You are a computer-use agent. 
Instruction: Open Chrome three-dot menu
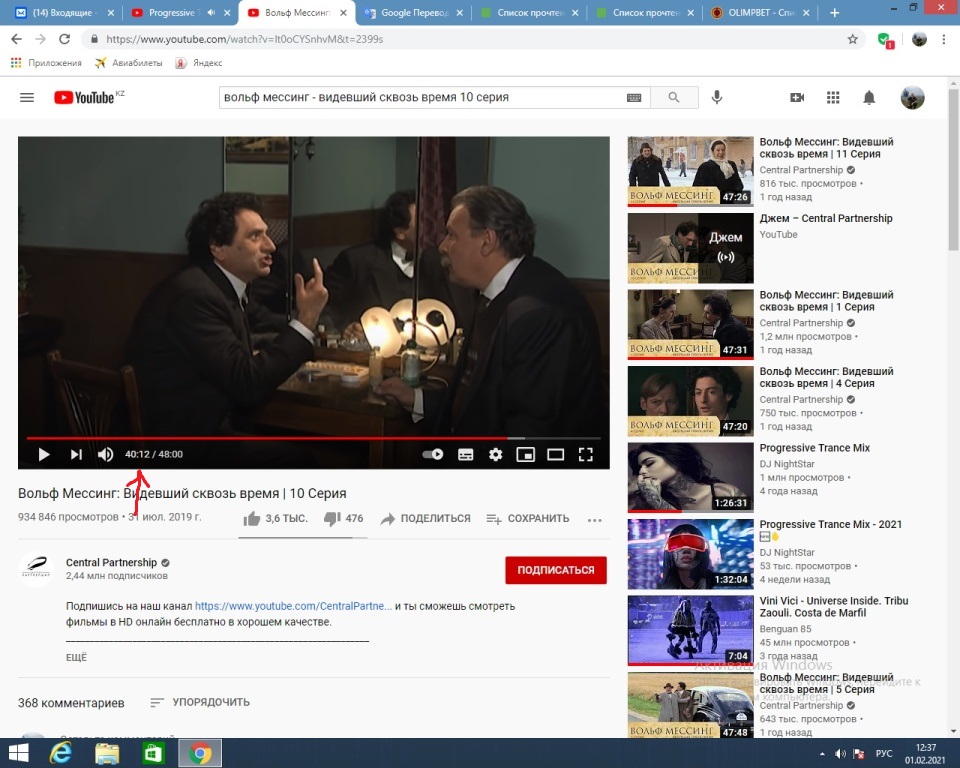coord(943,39)
